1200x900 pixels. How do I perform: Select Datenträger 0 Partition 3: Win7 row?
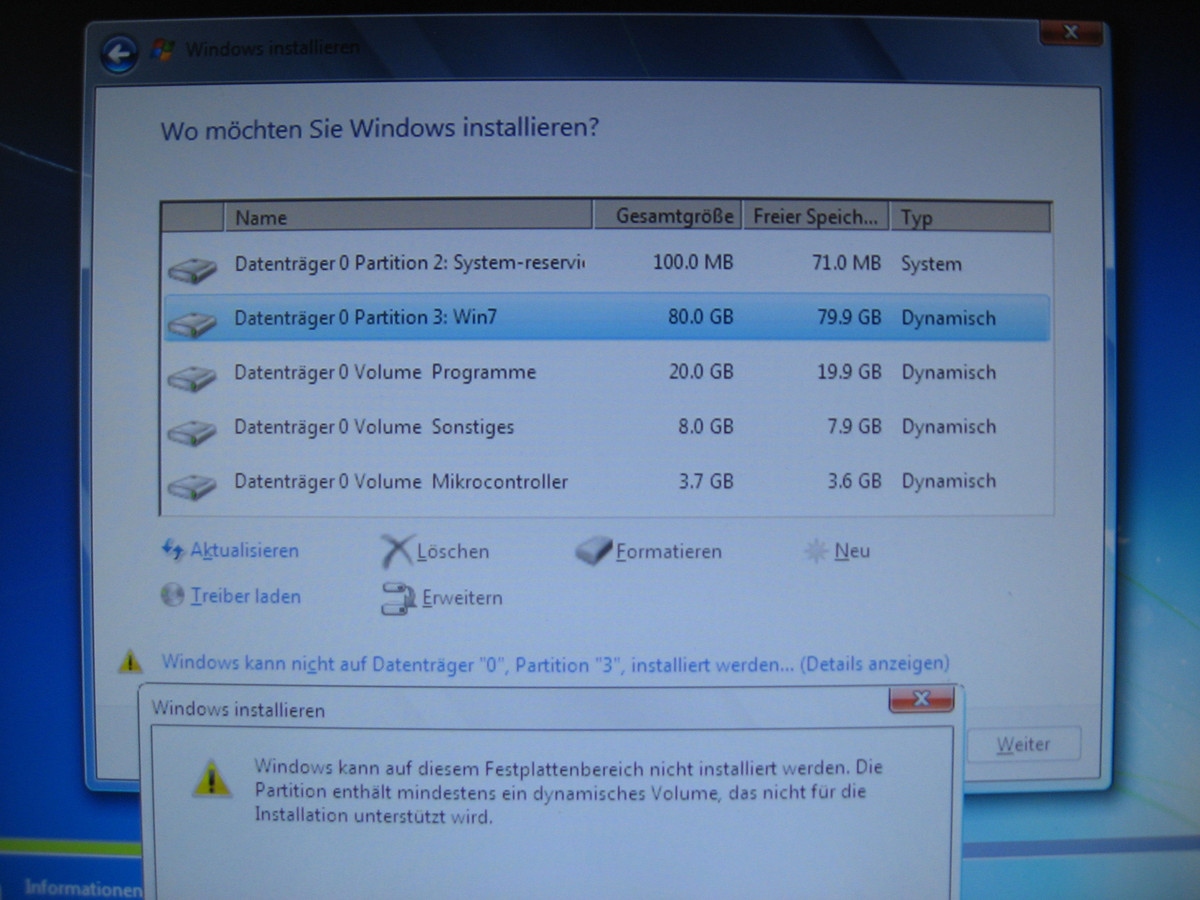607,318
